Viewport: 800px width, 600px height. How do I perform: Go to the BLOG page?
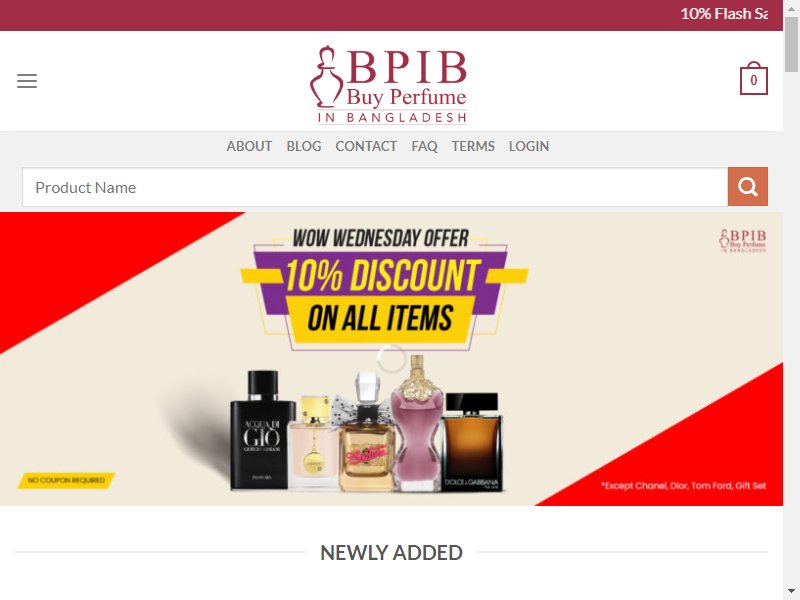[304, 146]
